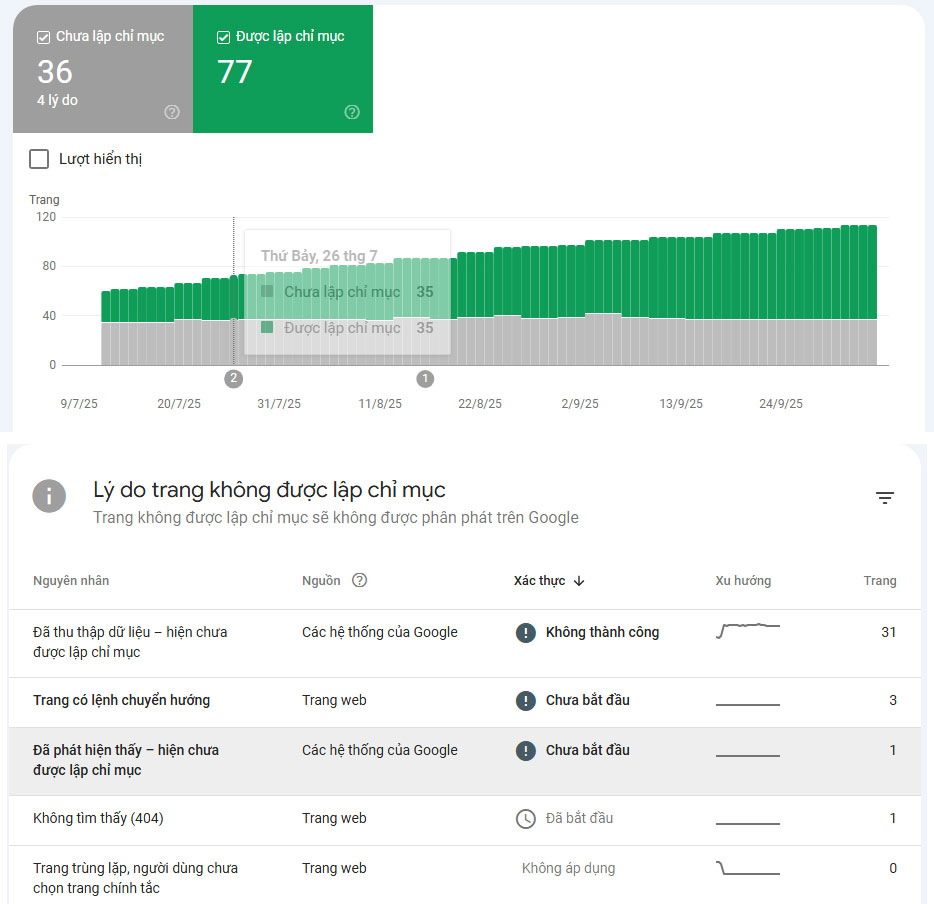Click help icon on Được lập chỉ mục card

coord(352,112)
